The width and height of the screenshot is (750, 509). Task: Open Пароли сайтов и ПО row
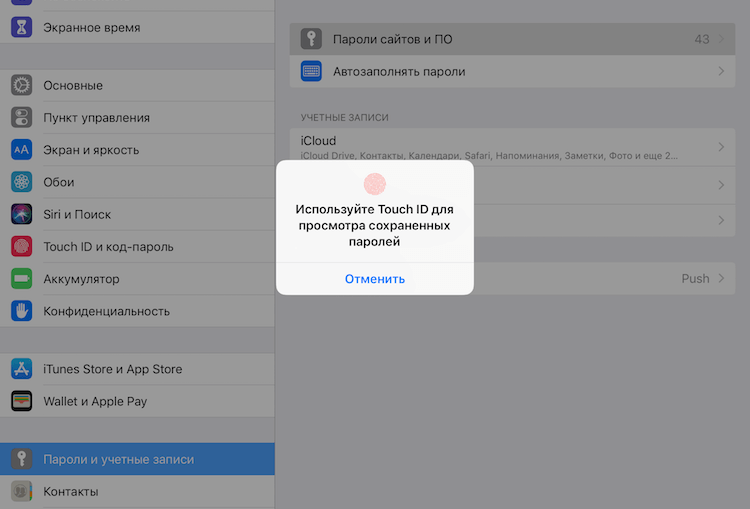click(512, 39)
